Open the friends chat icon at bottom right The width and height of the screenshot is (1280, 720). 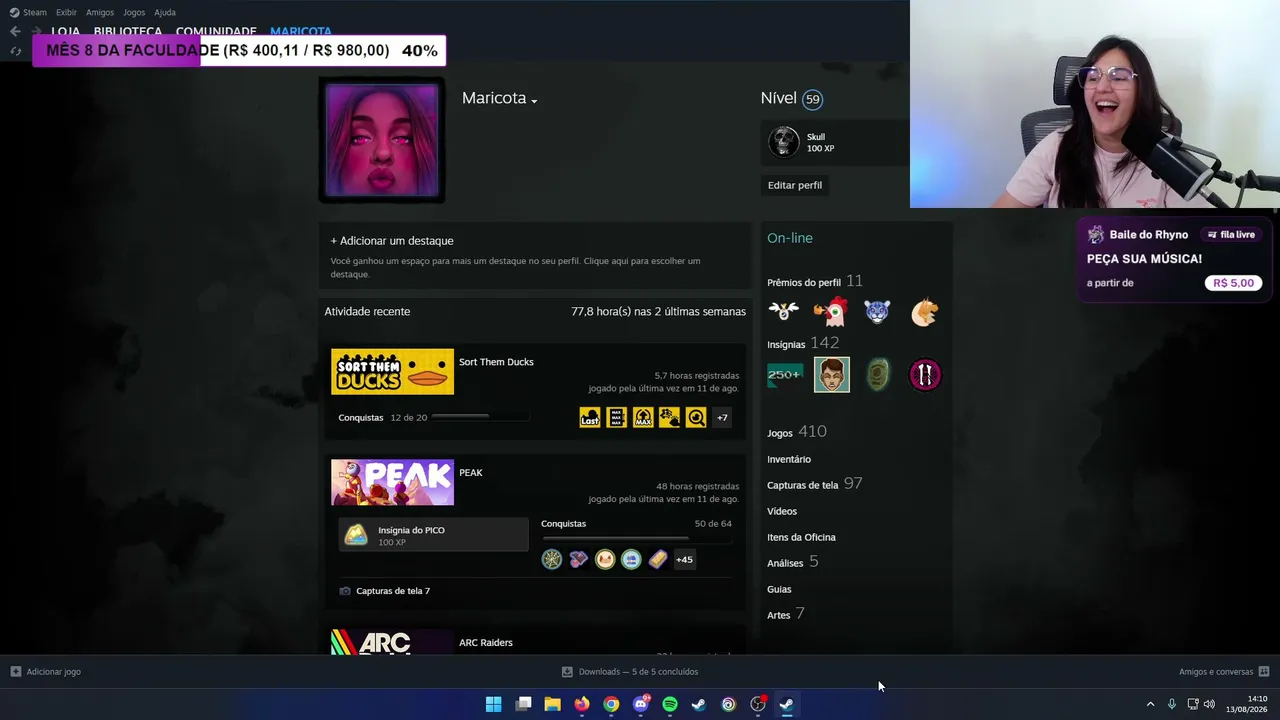[1264, 672]
